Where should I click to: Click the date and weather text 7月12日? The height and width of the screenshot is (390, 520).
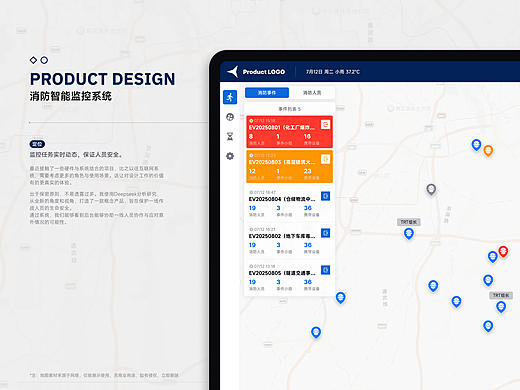coord(333,72)
